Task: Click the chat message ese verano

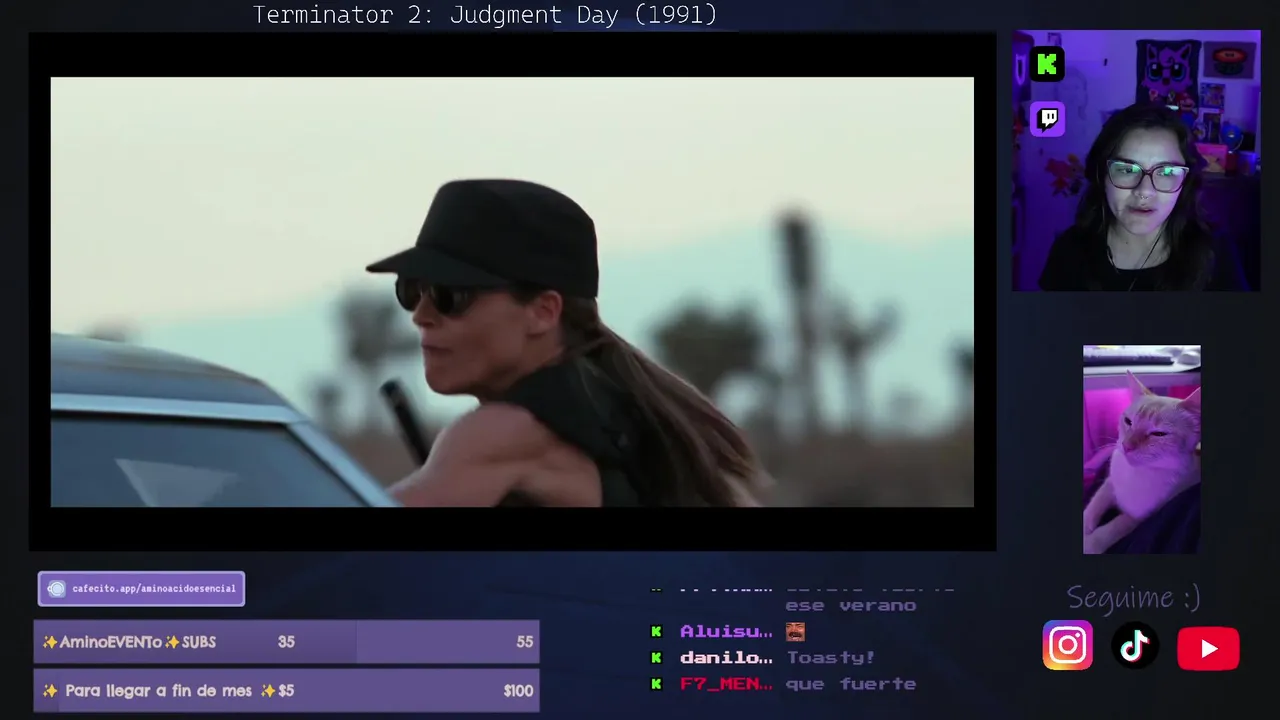Action: point(851,605)
